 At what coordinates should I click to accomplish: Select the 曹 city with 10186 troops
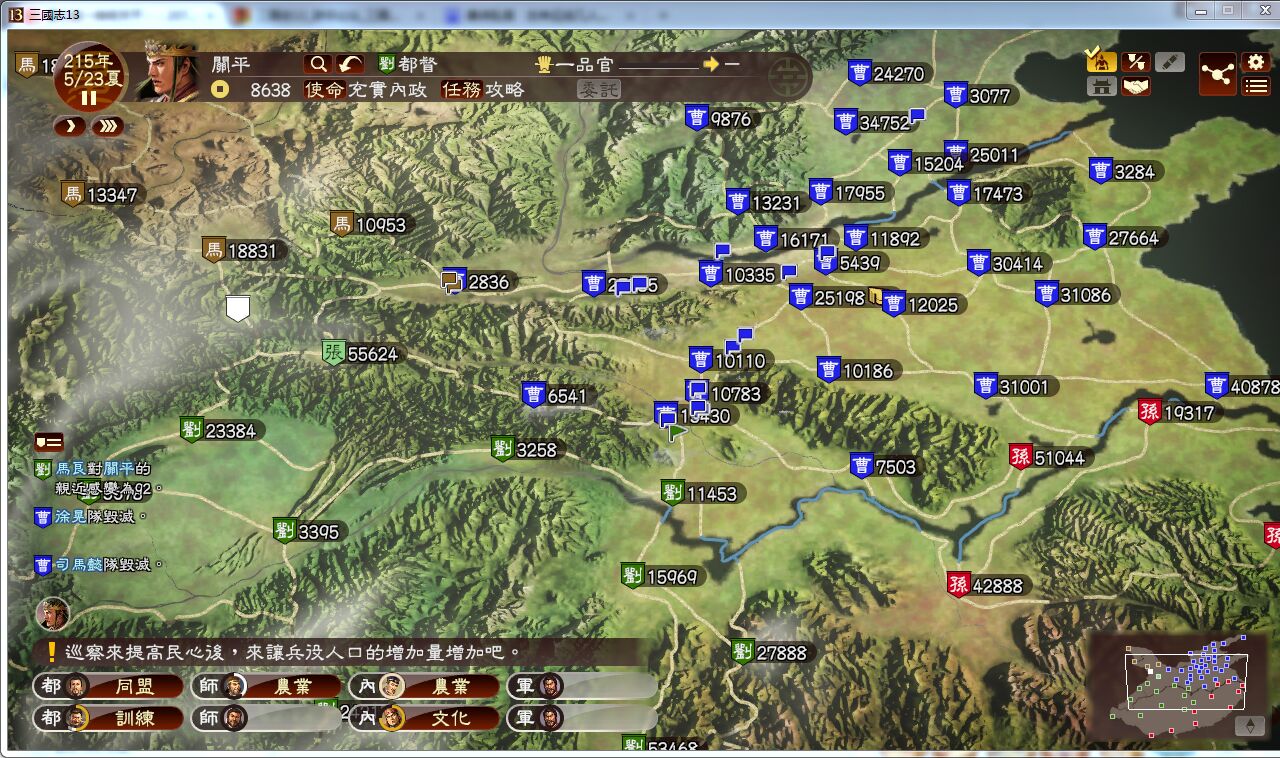pos(857,370)
